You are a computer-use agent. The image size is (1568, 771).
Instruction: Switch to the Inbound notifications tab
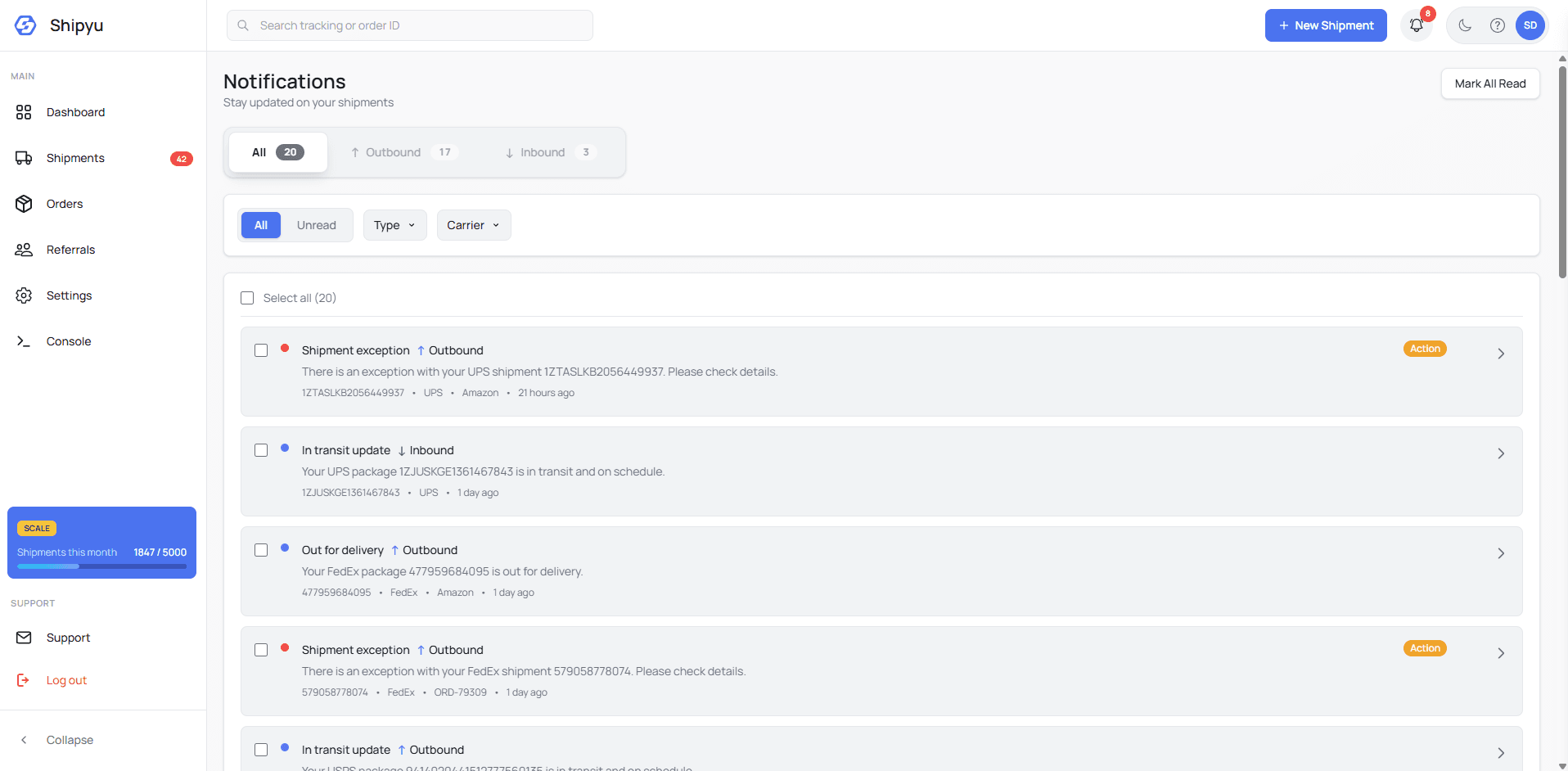coord(543,152)
